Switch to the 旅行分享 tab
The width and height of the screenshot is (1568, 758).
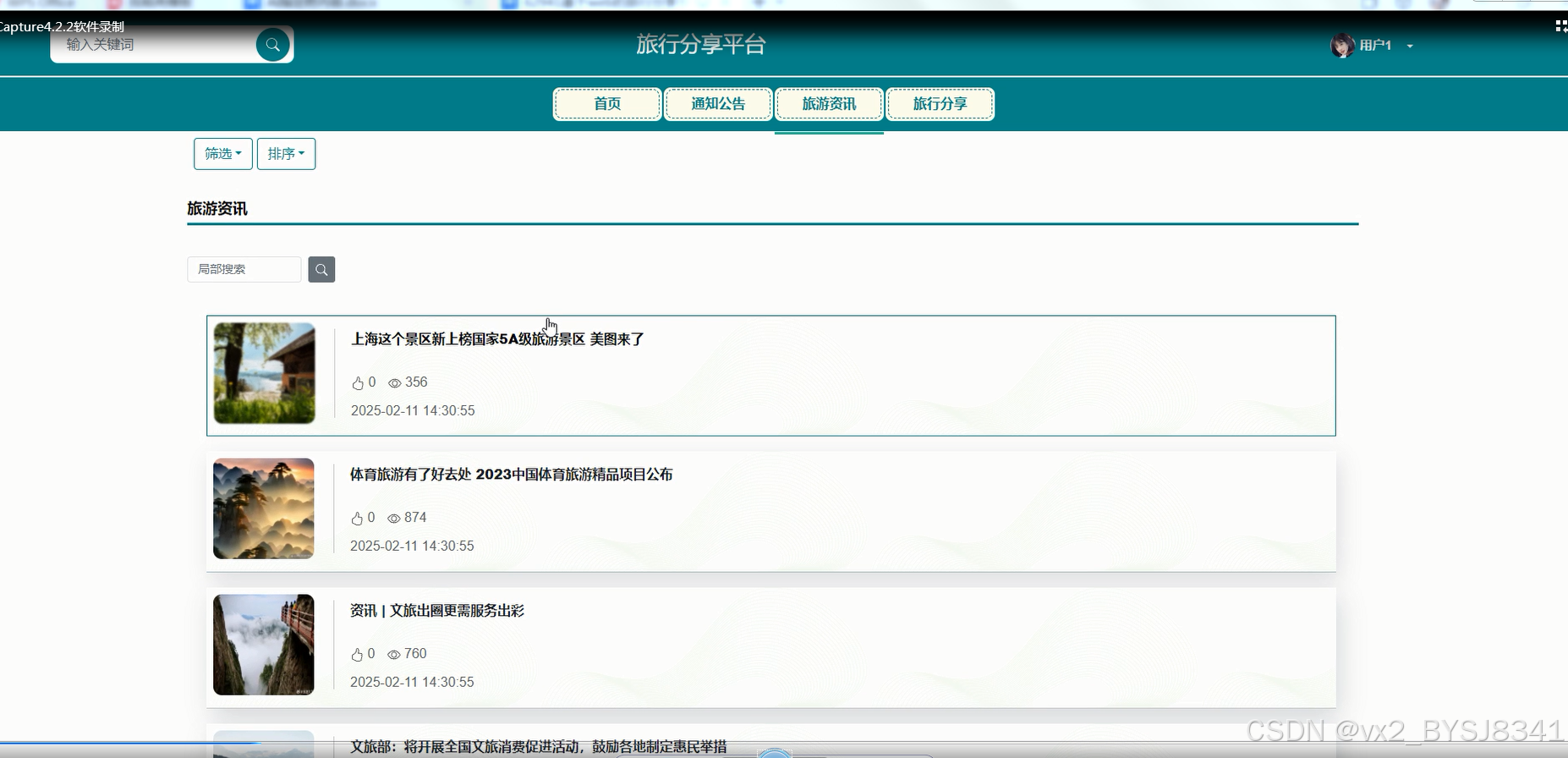tap(940, 104)
